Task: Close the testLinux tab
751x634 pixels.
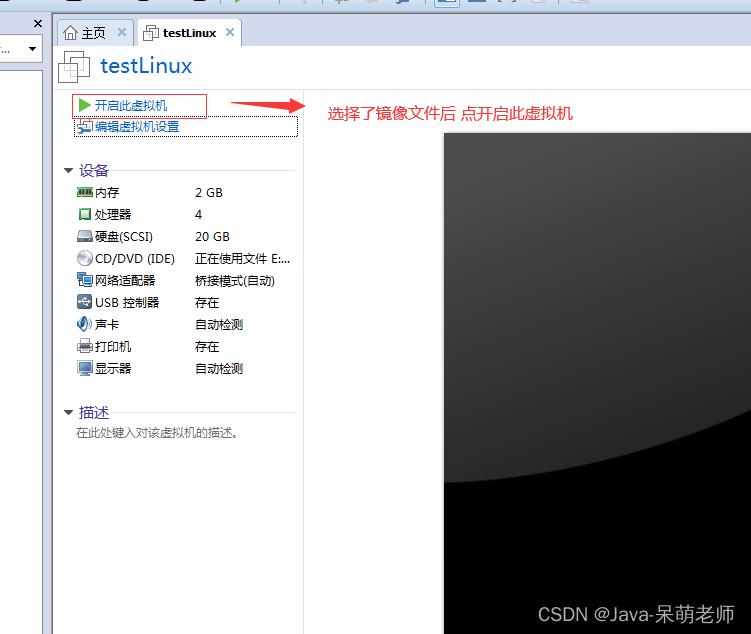Action: (230, 32)
